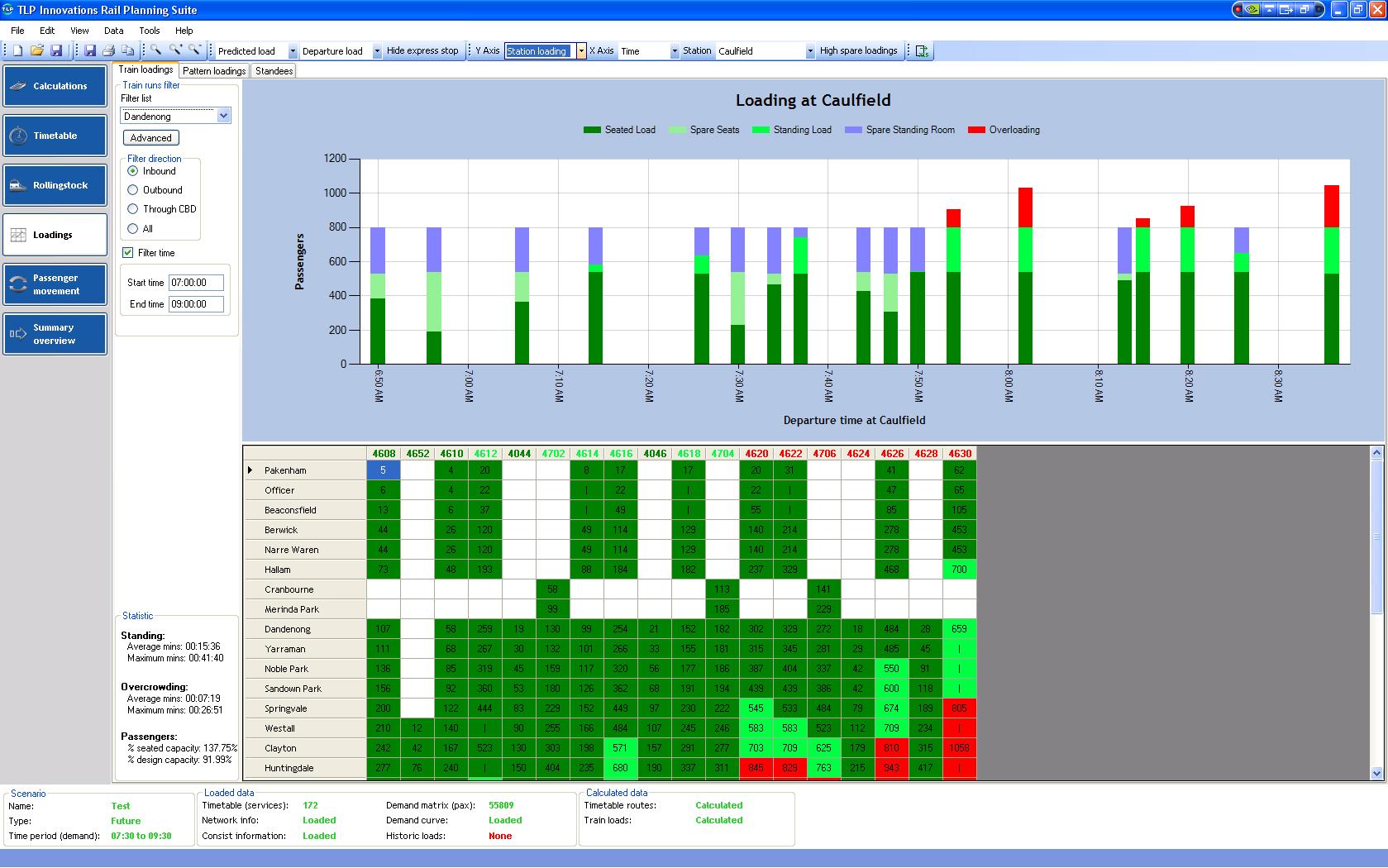Image resolution: width=1388 pixels, height=868 pixels.
Task: Click the New document toolbar icon
Action: (x=17, y=50)
